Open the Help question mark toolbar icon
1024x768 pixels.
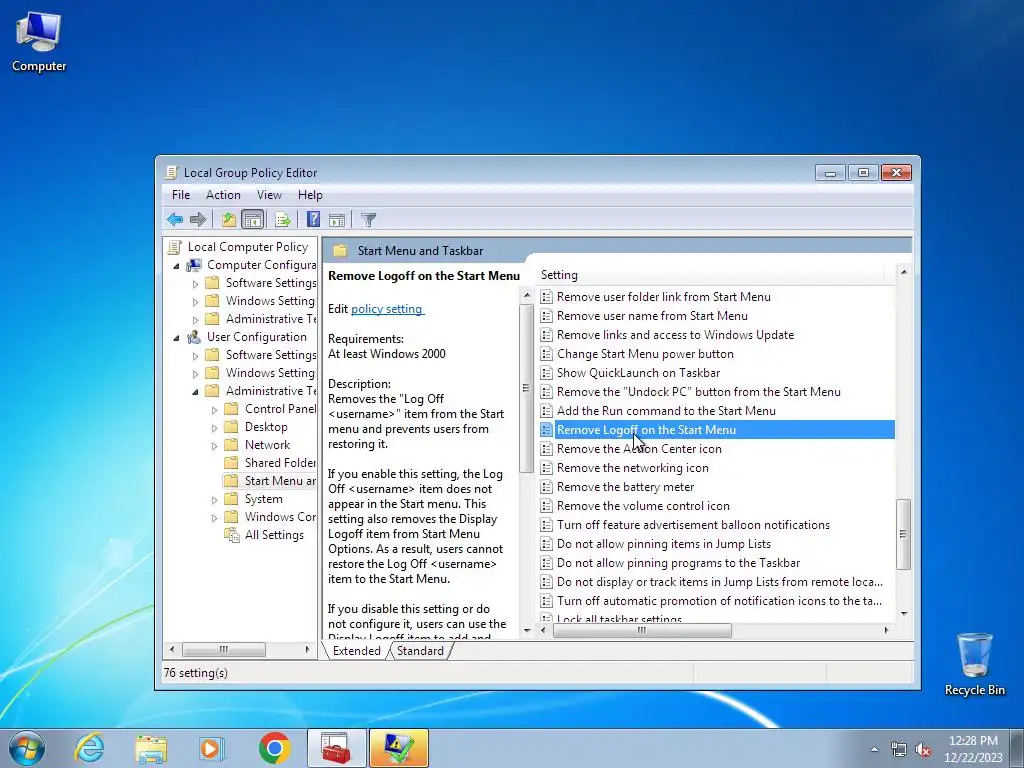pyautogui.click(x=313, y=219)
